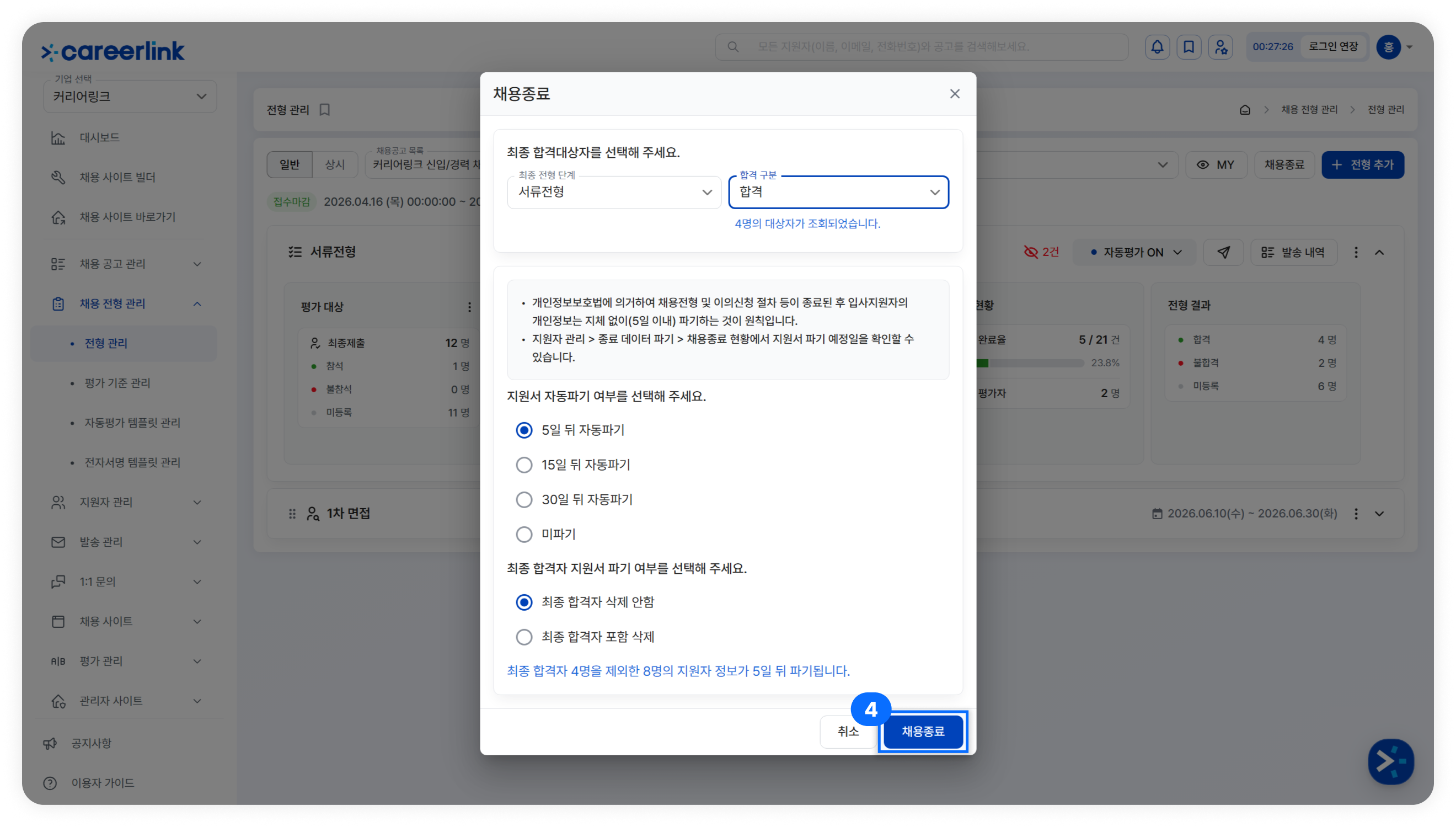Click the paper-plane send icon
The height and width of the screenshot is (827, 1456).
tap(1223, 252)
